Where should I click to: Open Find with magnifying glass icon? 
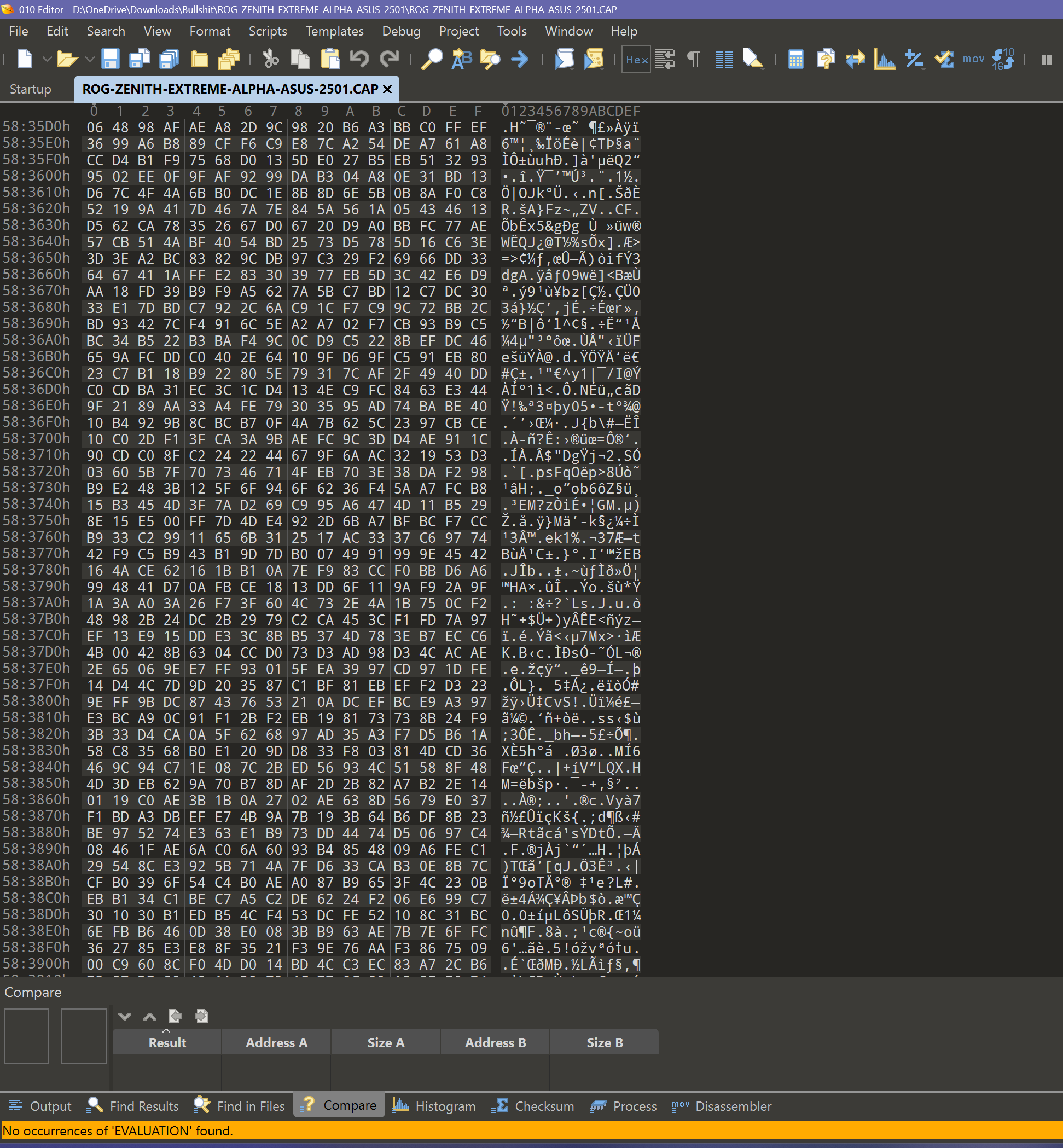[432, 59]
